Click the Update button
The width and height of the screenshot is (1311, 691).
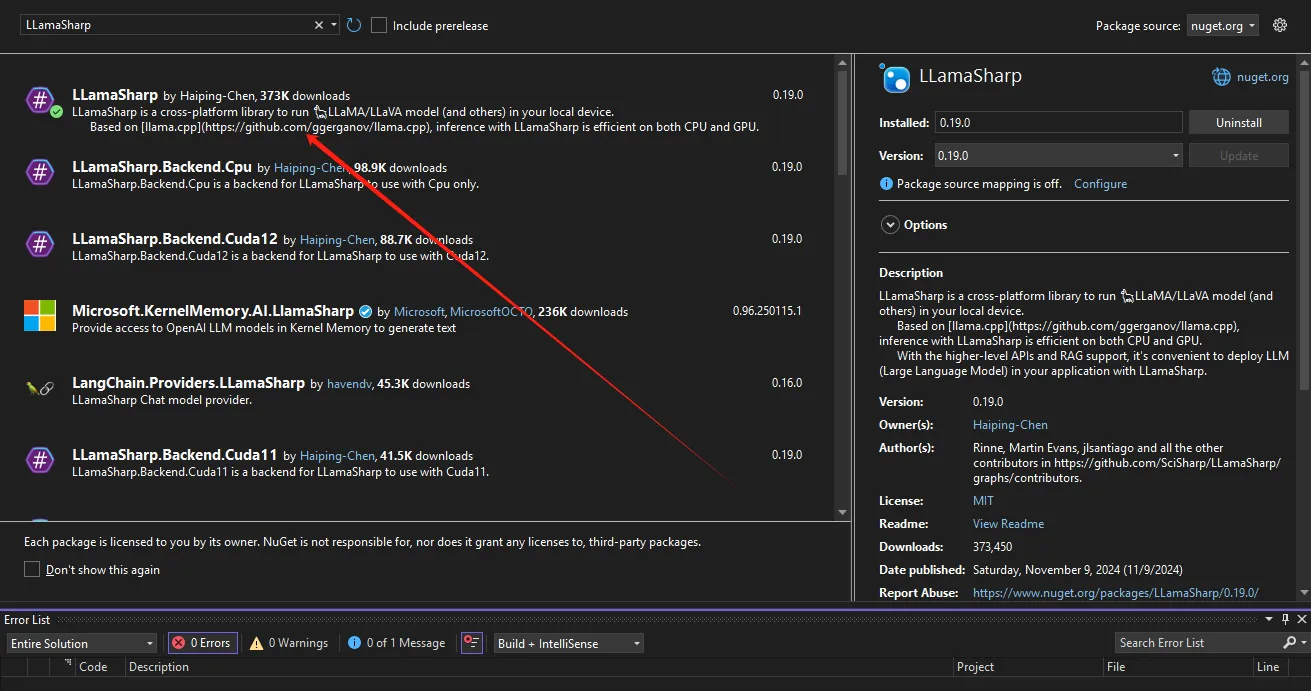pyautogui.click(x=1239, y=156)
